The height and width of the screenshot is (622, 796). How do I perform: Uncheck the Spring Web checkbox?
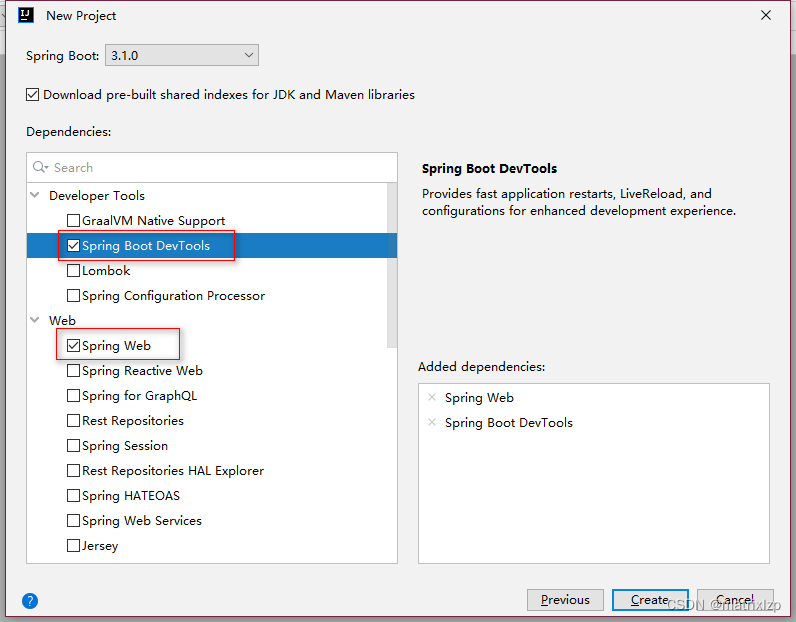coord(73,345)
